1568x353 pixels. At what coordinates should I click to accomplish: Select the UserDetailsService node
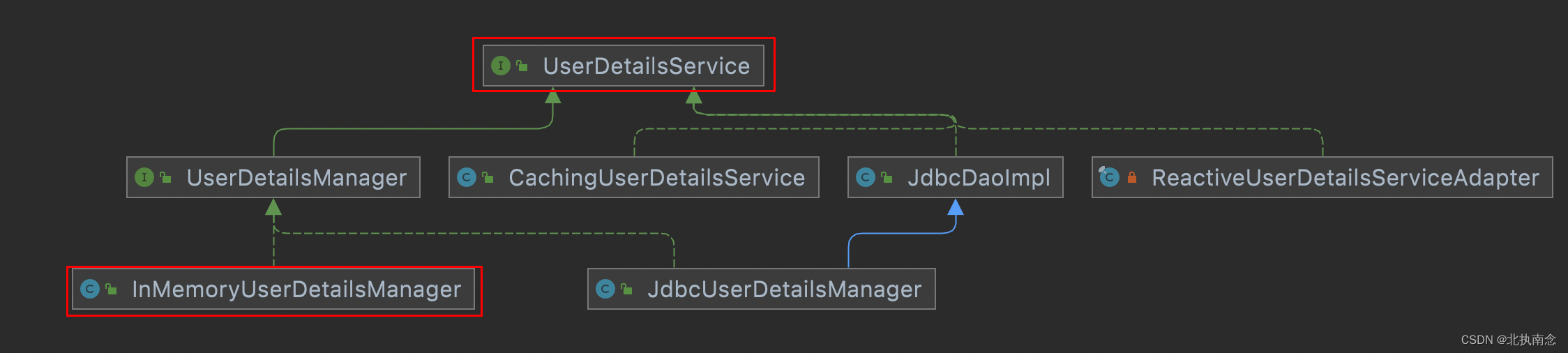[624, 66]
